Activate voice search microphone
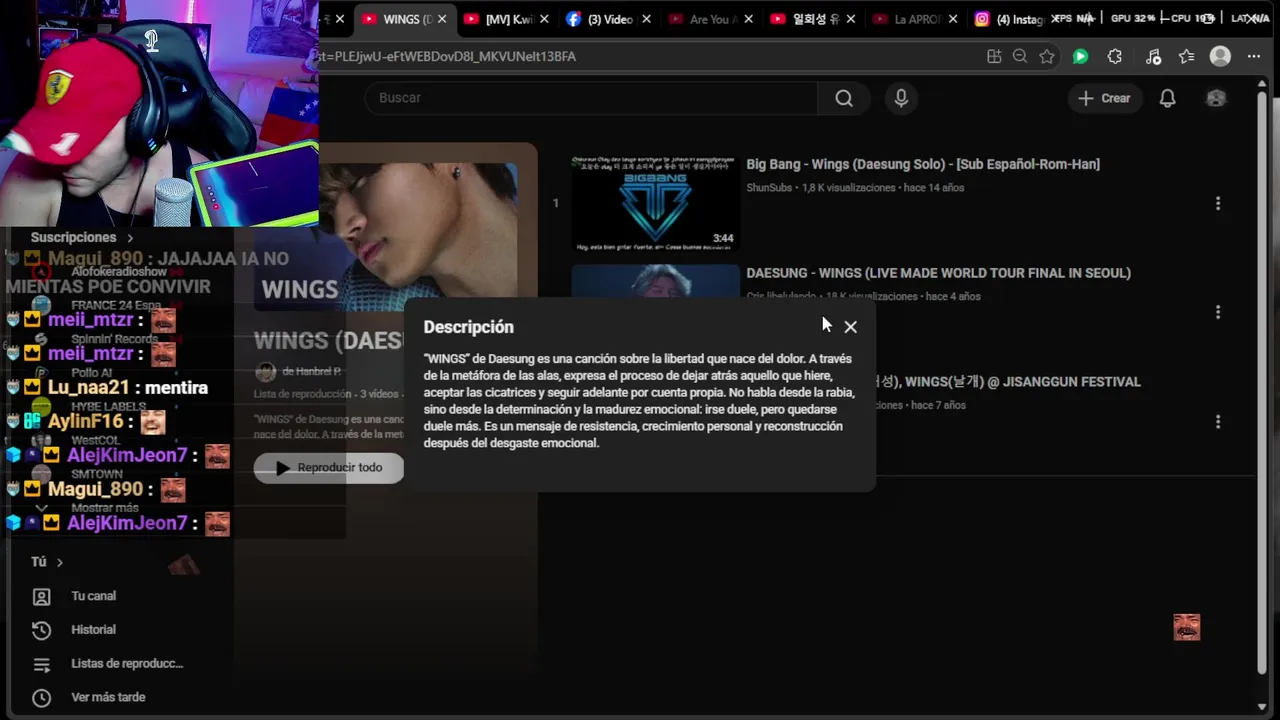The width and height of the screenshot is (1280, 720). click(901, 98)
